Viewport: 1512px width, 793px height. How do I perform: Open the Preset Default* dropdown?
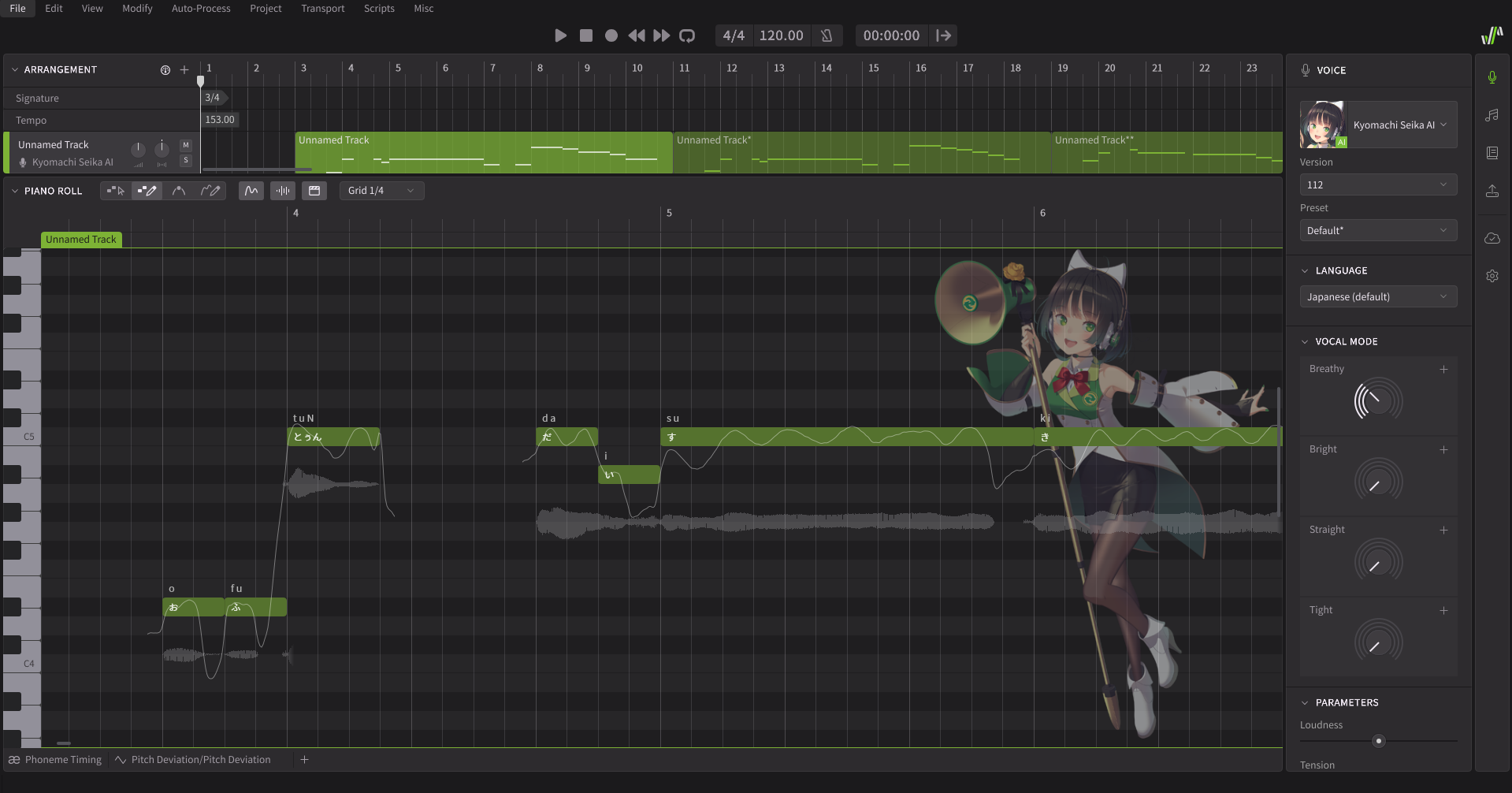(x=1379, y=230)
